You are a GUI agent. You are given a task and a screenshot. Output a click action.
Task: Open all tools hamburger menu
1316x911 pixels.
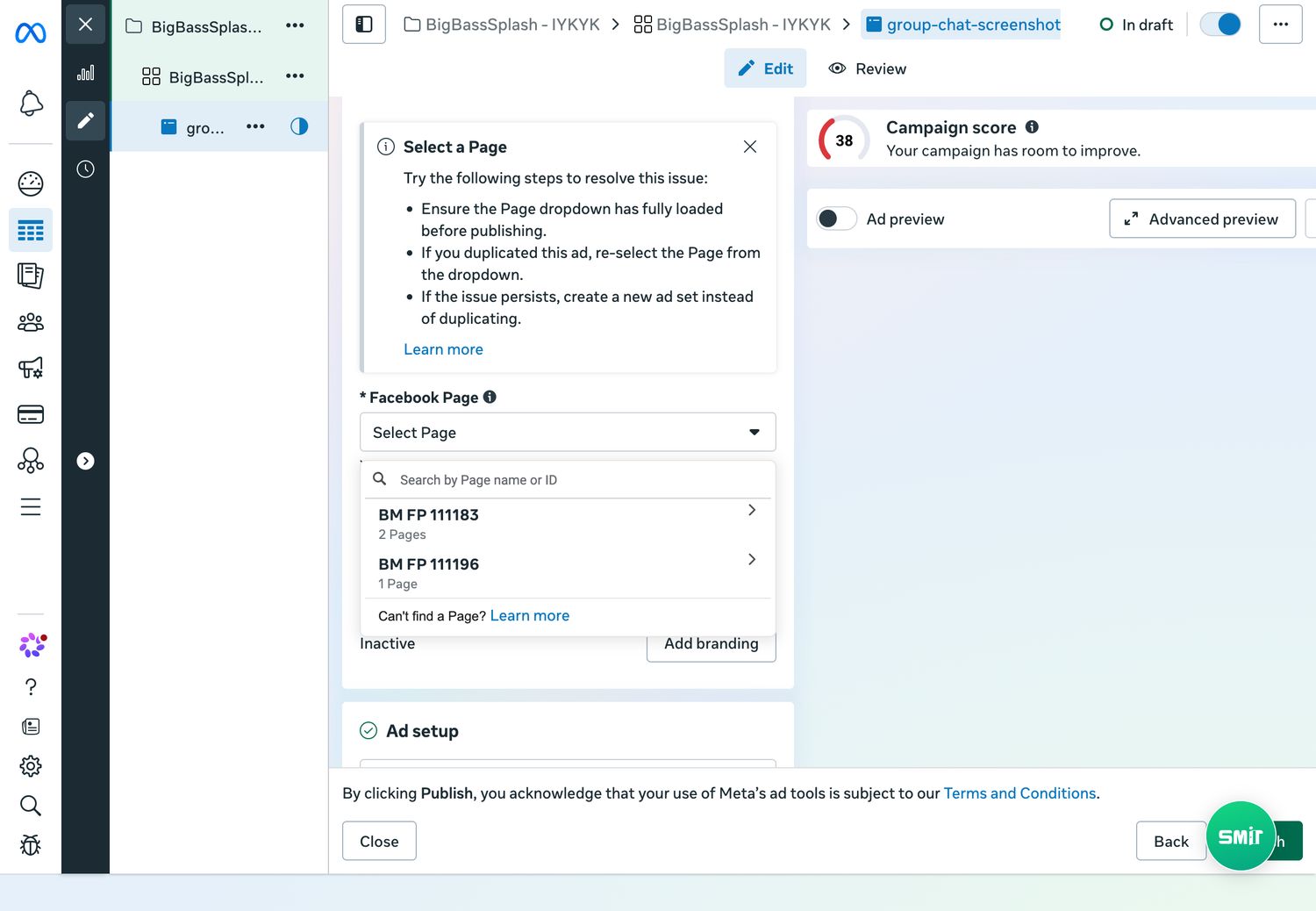pos(31,507)
